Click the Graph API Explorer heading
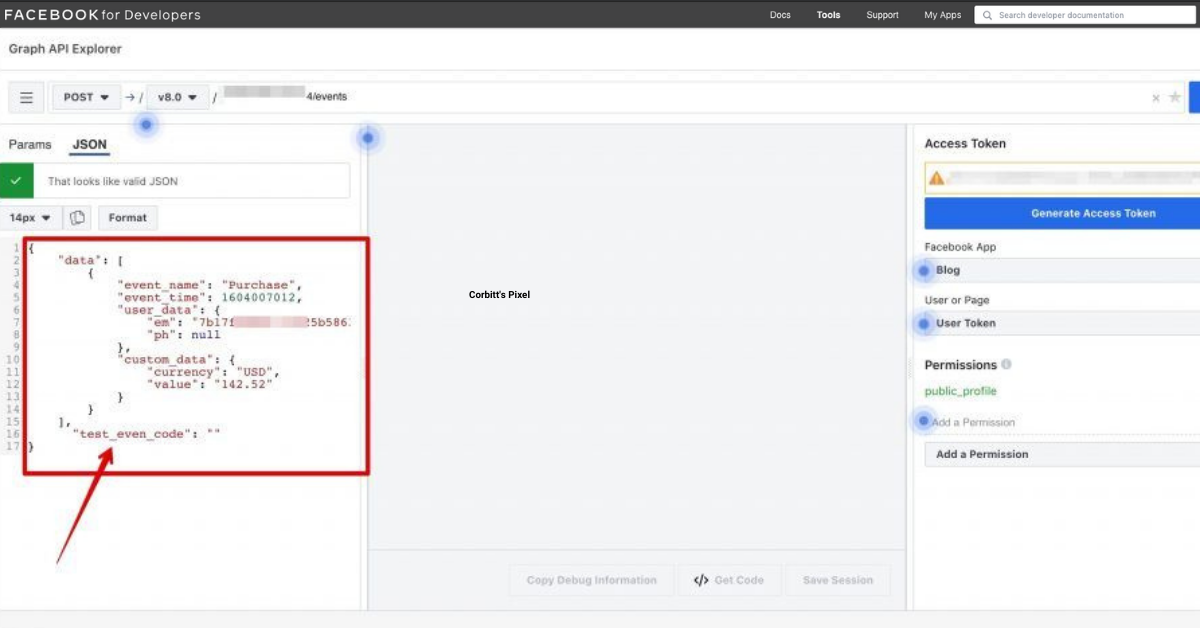Viewport: 1200px width, 628px height. coord(65,49)
